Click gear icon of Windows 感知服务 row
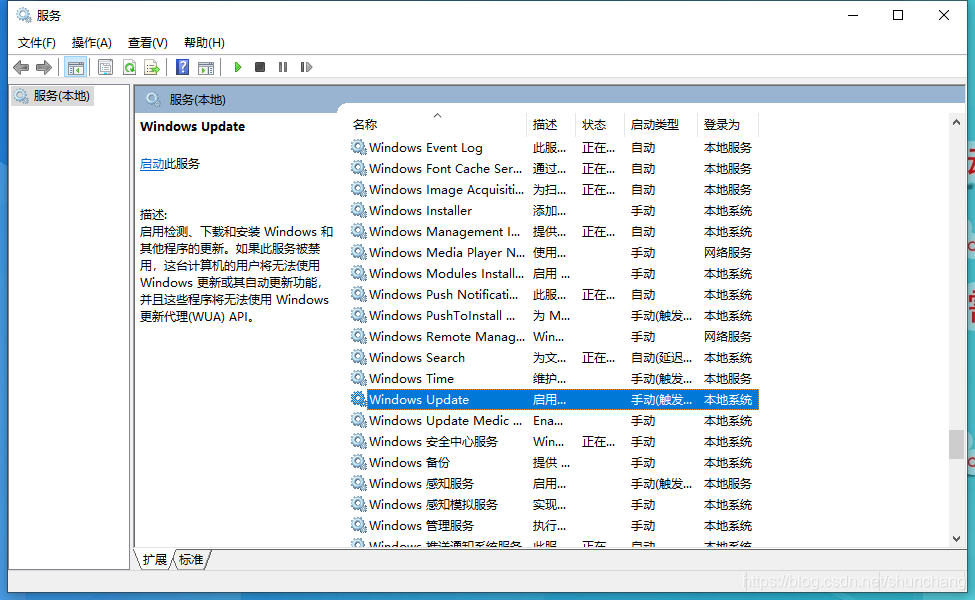 tap(358, 483)
